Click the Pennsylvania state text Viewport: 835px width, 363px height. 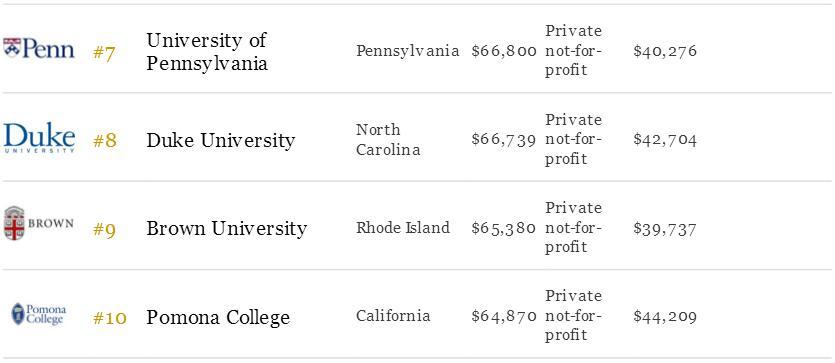click(x=407, y=51)
